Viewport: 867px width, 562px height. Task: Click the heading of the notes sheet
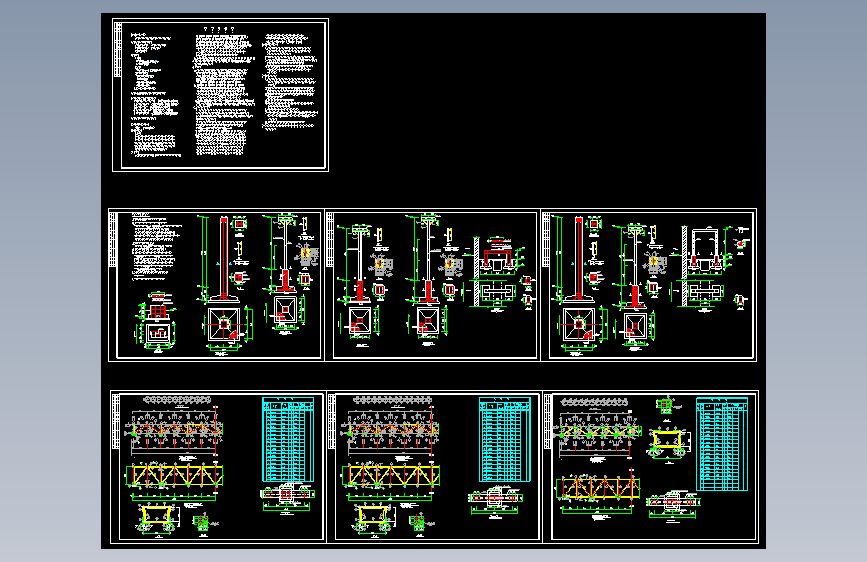pos(219,29)
